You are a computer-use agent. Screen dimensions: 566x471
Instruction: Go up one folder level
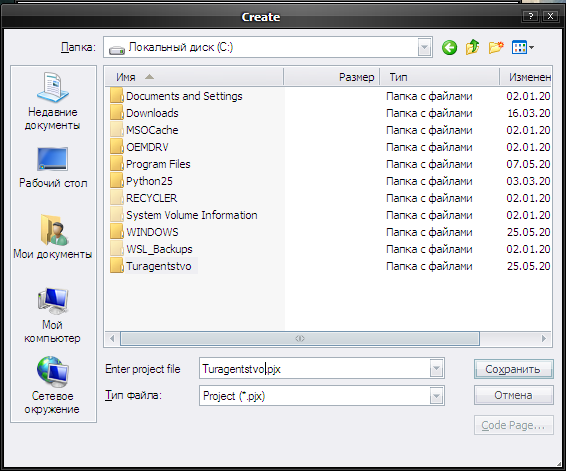(x=473, y=47)
